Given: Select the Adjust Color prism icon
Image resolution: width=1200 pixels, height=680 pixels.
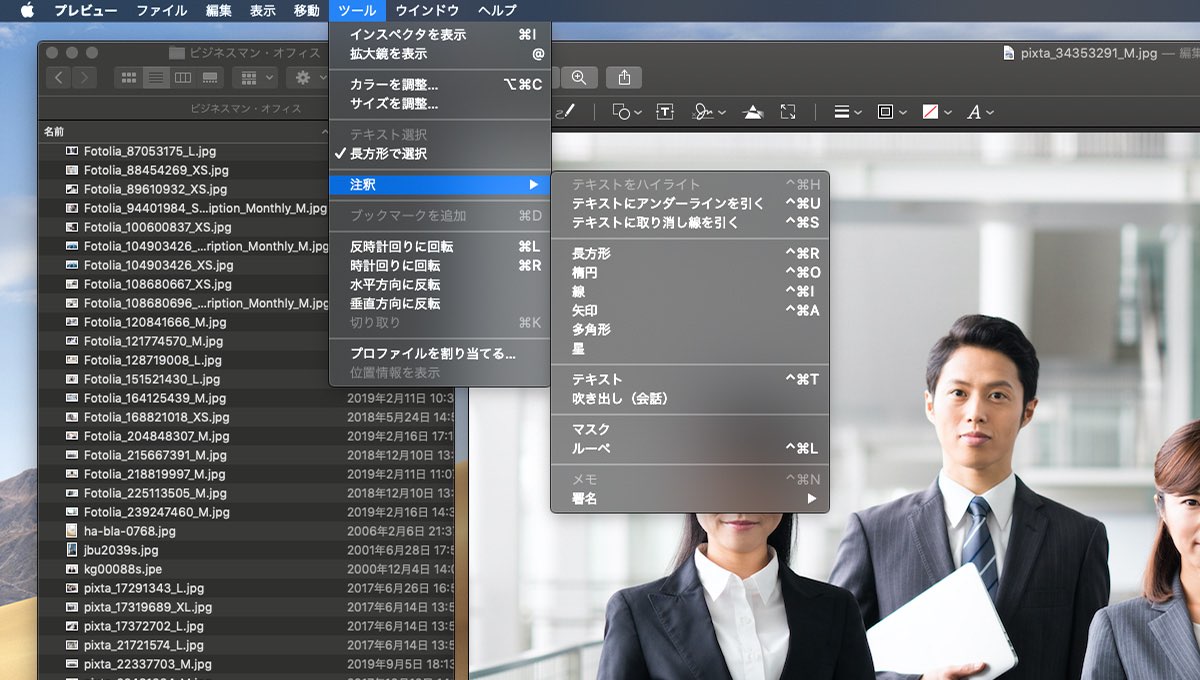Looking at the screenshot, I should pos(753,112).
